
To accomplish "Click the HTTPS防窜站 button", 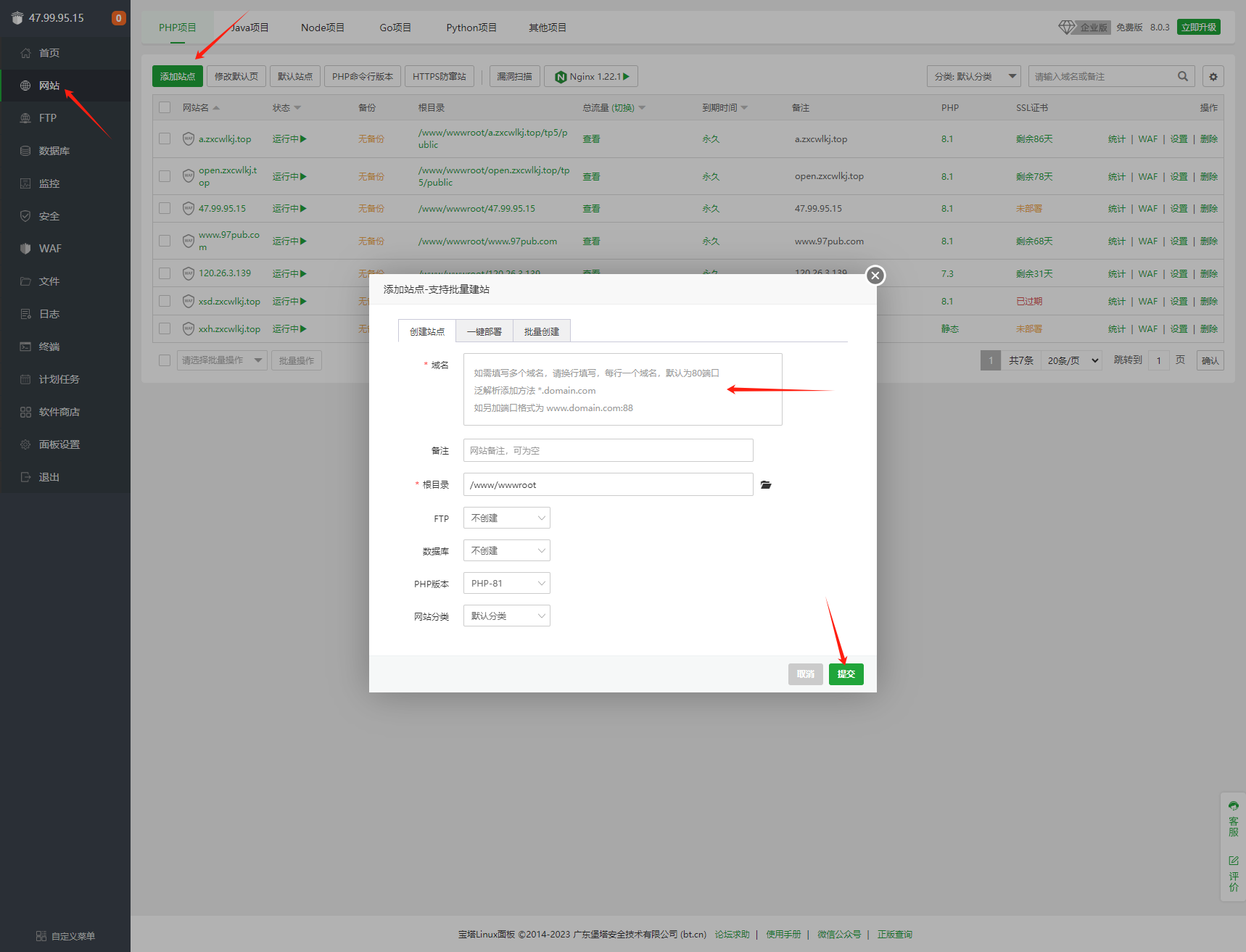I will pyautogui.click(x=440, y=76).
